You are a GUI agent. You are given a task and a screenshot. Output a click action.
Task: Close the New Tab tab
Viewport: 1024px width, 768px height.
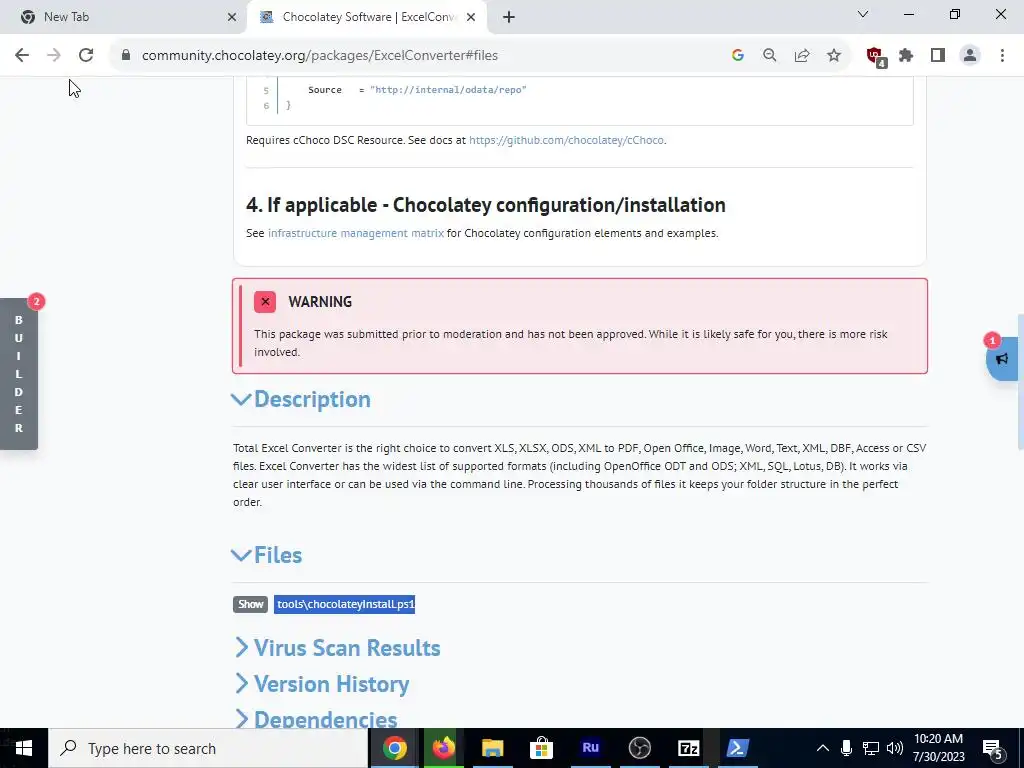232,17
